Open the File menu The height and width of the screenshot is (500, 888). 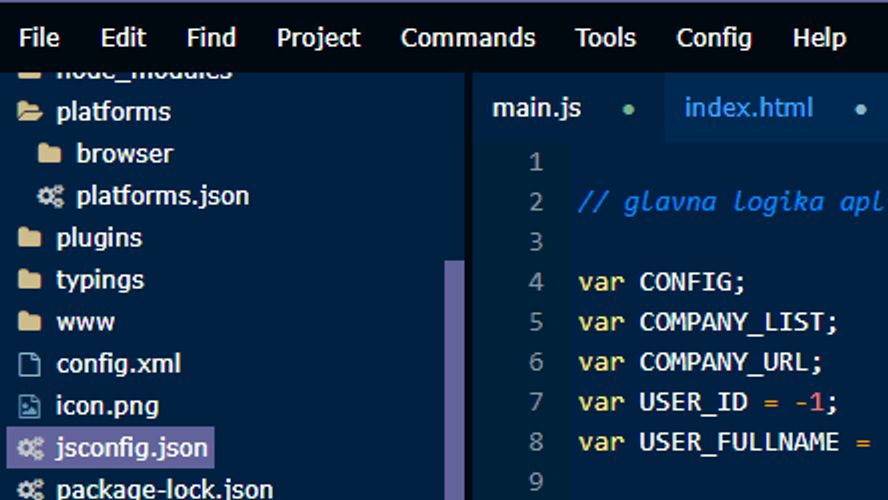[39, 38]
